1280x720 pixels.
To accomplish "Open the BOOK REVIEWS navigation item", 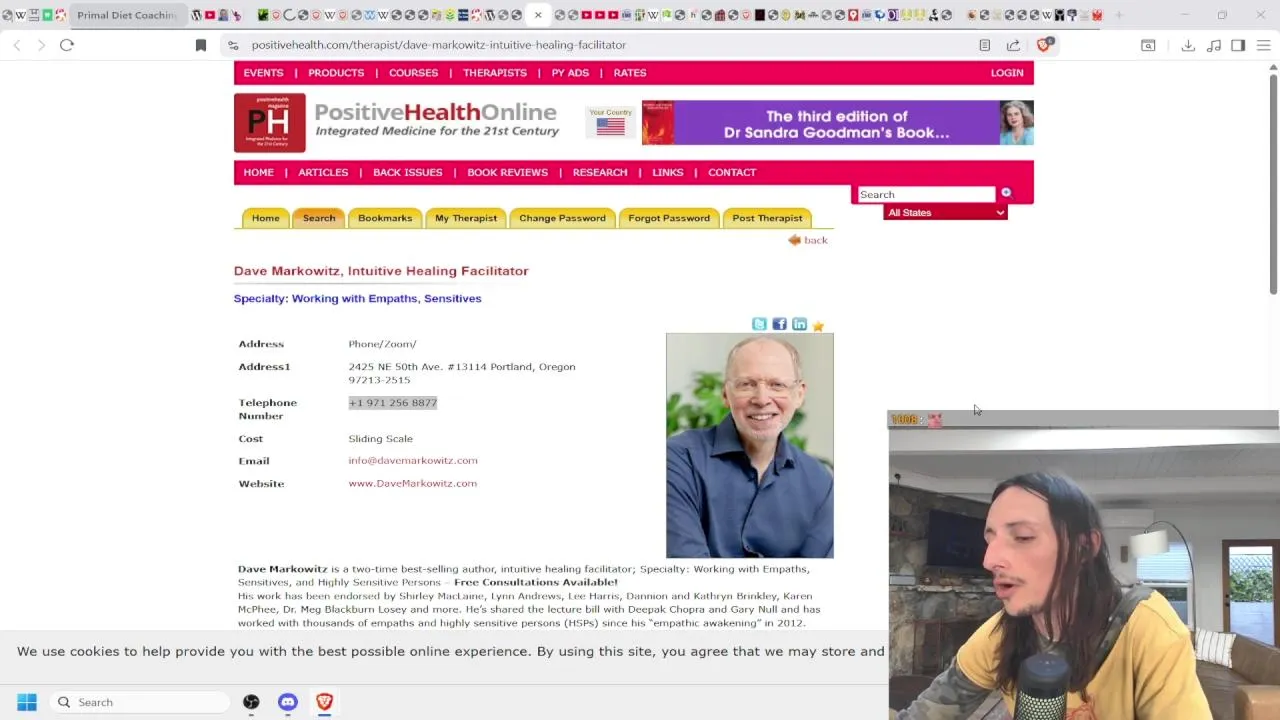I will tap(507, 172).
